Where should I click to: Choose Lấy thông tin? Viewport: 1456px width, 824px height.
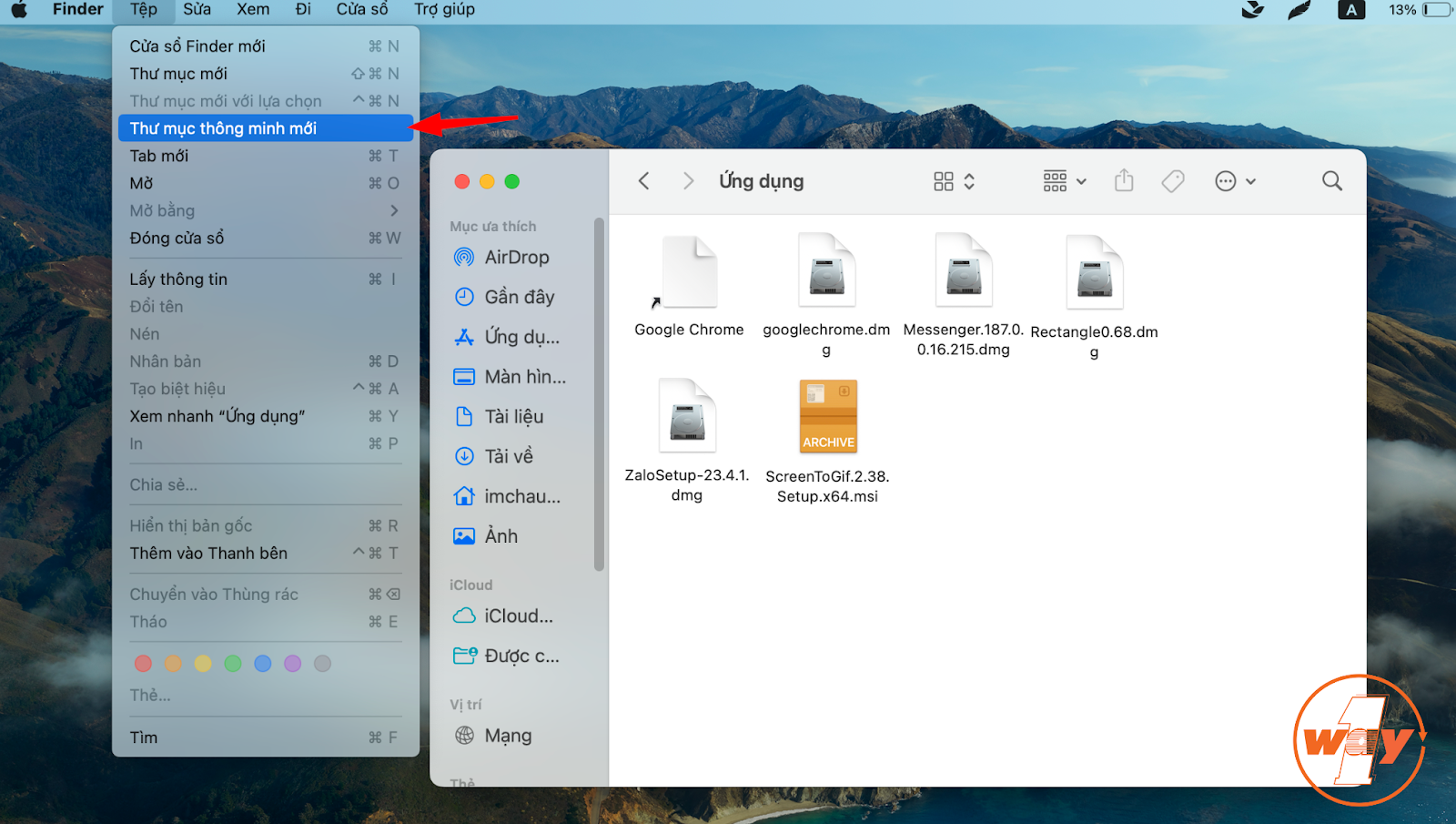click(x=266, y=280)
